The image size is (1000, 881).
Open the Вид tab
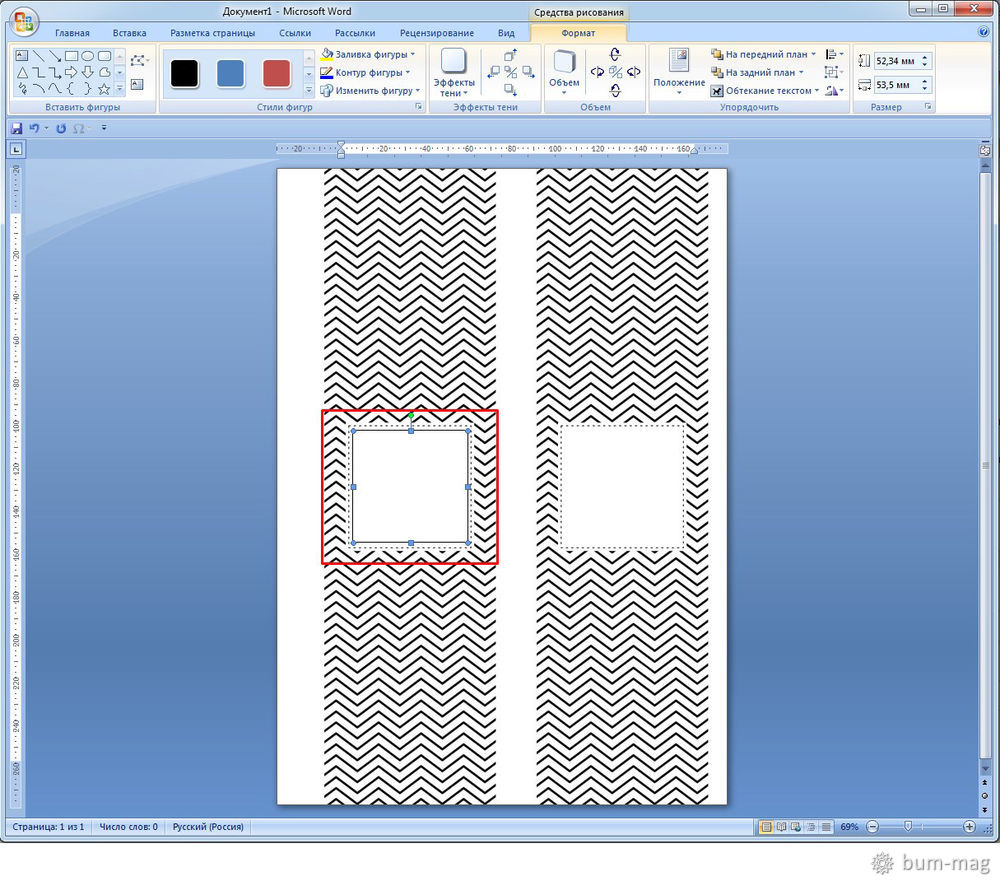pos(506,33)
